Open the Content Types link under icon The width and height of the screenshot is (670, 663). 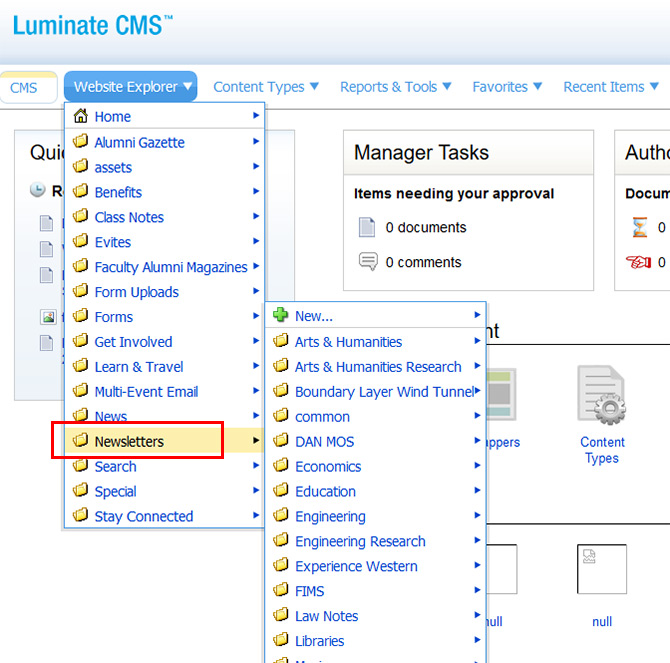coord(602,450)
